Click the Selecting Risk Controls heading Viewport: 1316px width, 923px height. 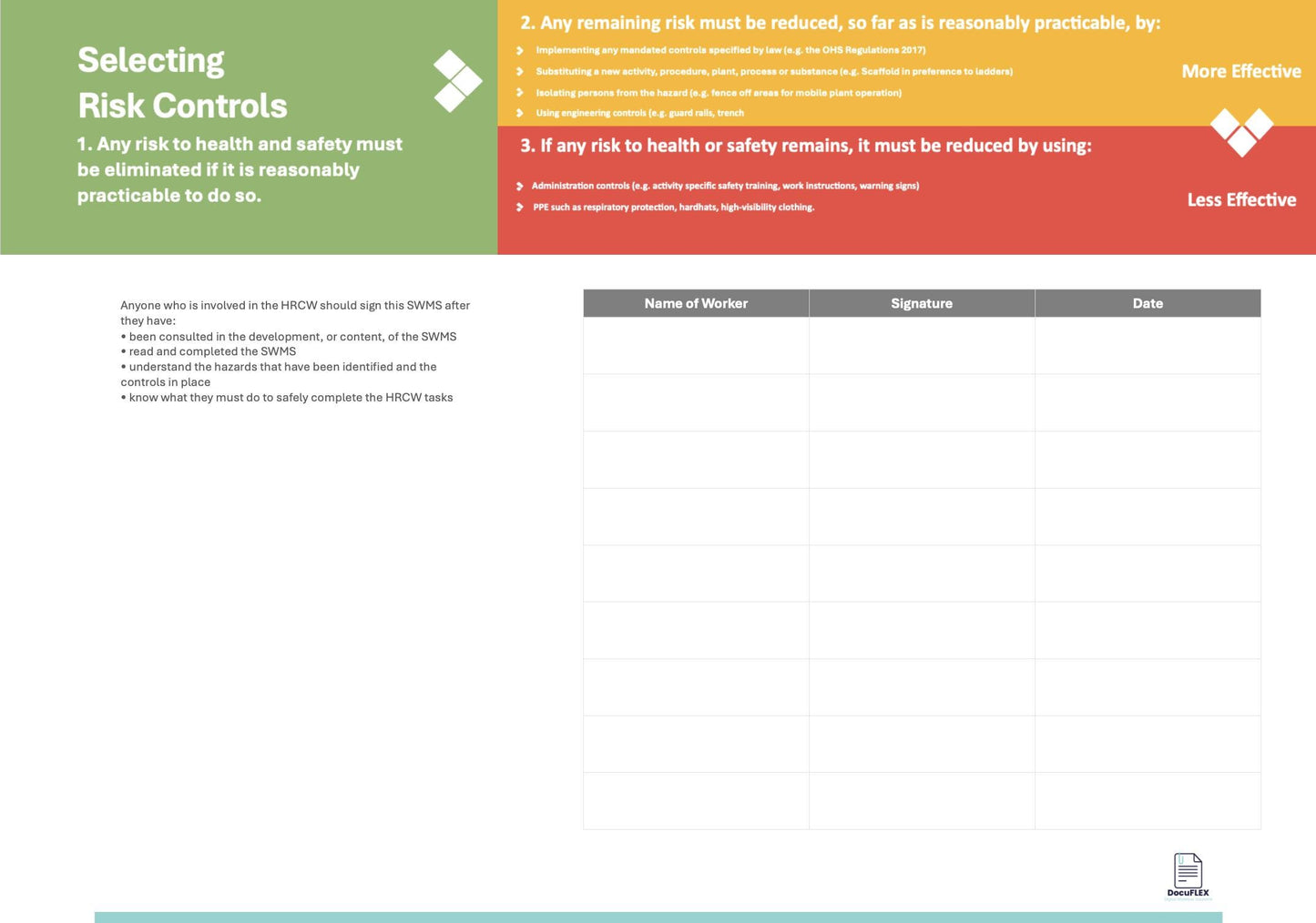point(182,83)
